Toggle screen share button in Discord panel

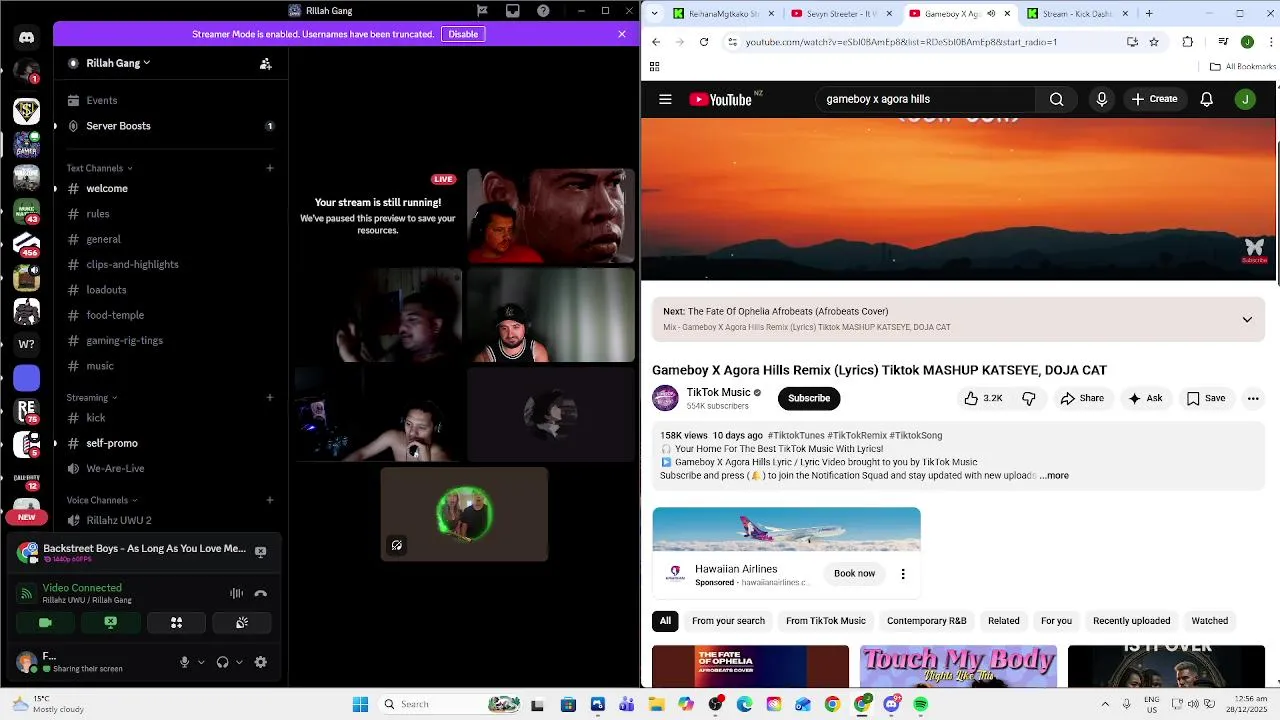coord(111,622)
